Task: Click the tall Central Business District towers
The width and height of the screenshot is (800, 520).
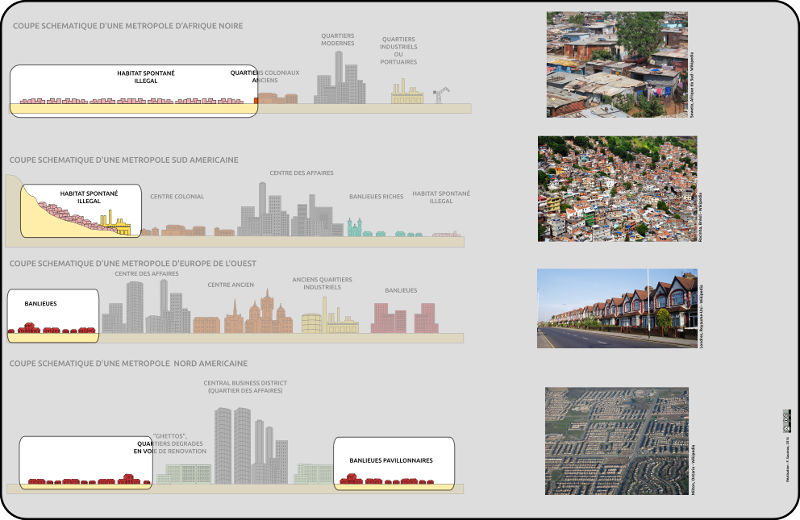Action: click(234, 445)
